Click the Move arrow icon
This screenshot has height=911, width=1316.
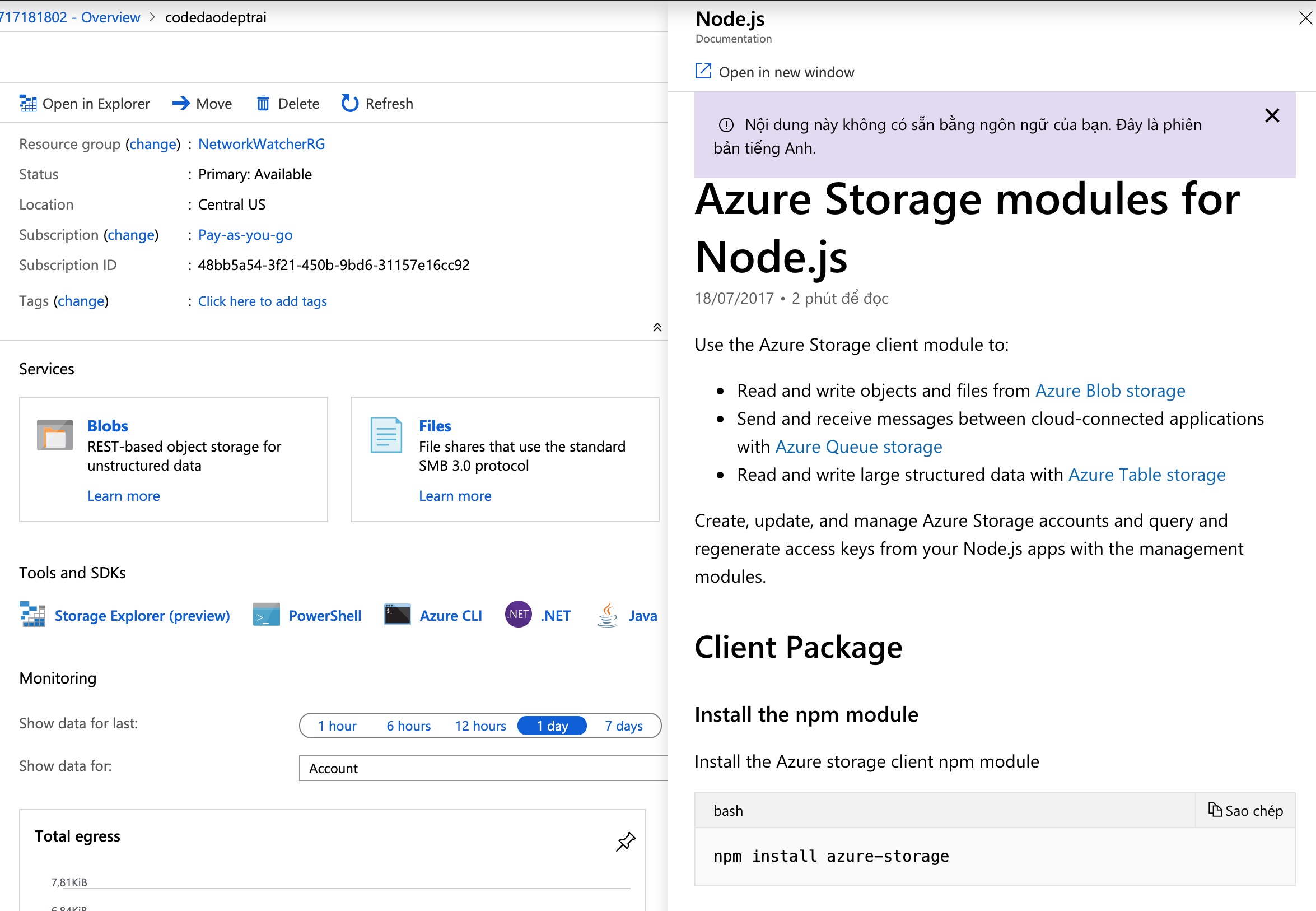[x=181, y=103]
